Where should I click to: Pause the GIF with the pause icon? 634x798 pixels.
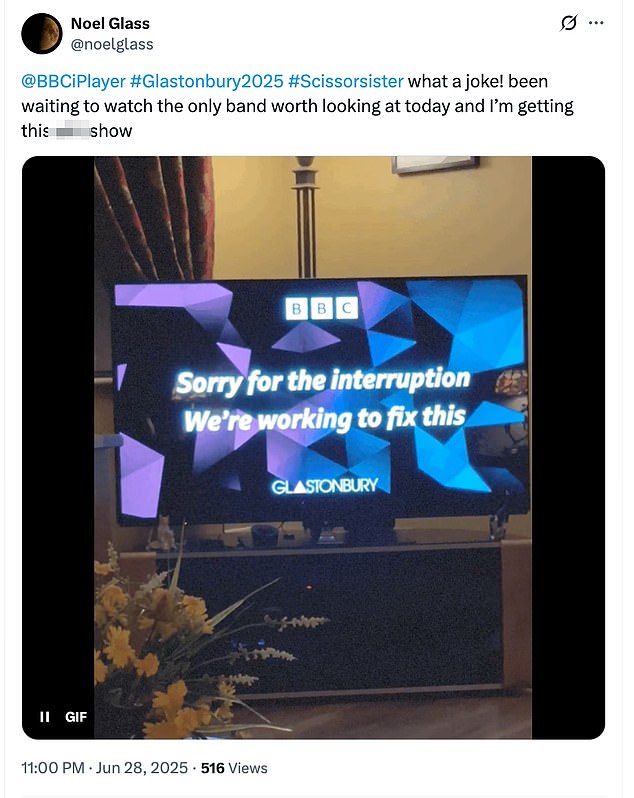click(45, 717)
